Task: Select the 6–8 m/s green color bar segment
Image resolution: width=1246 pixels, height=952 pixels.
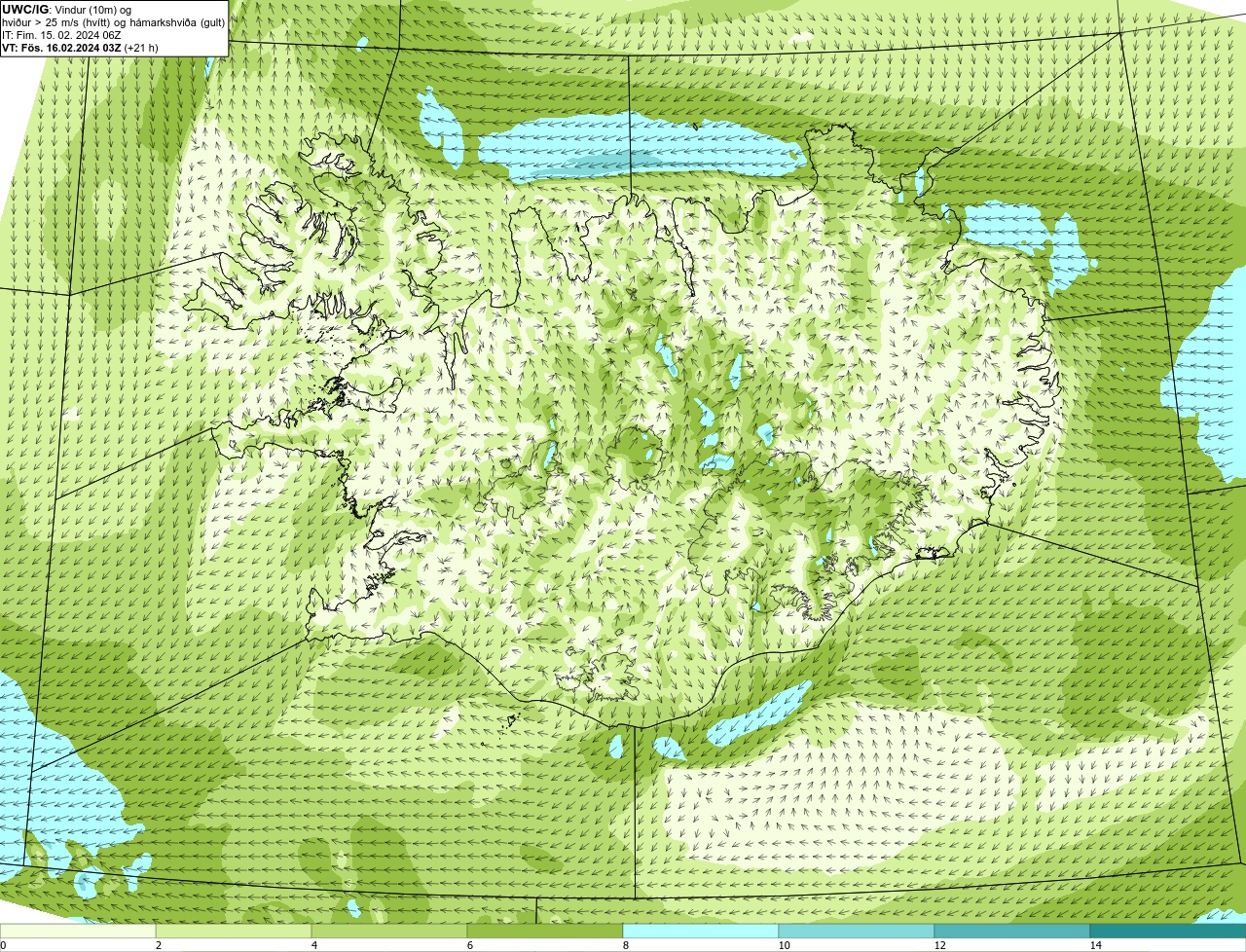Action: click(x=545, y=931)
